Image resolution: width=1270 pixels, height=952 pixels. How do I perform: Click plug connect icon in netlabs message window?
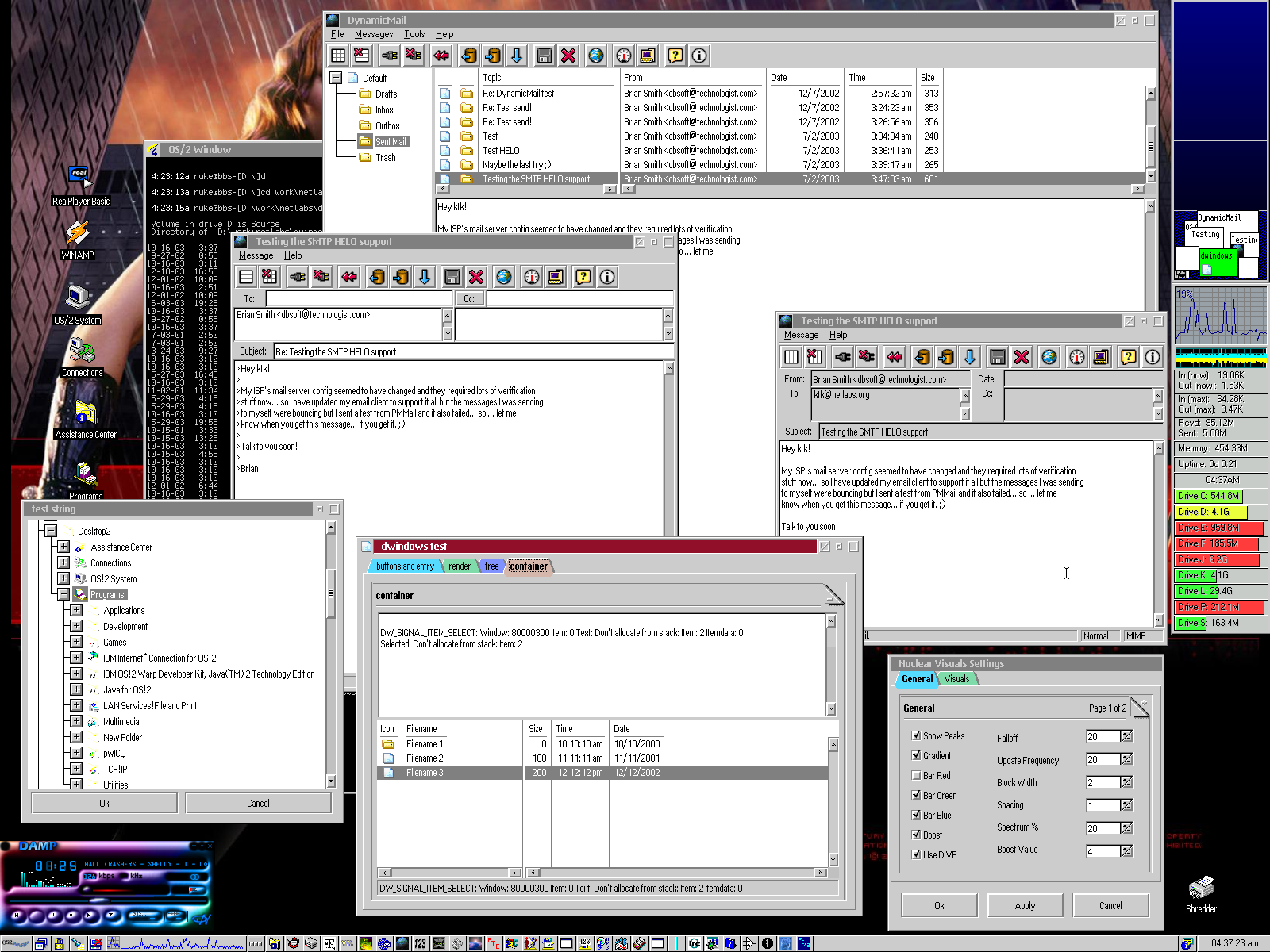click(843, 357)
